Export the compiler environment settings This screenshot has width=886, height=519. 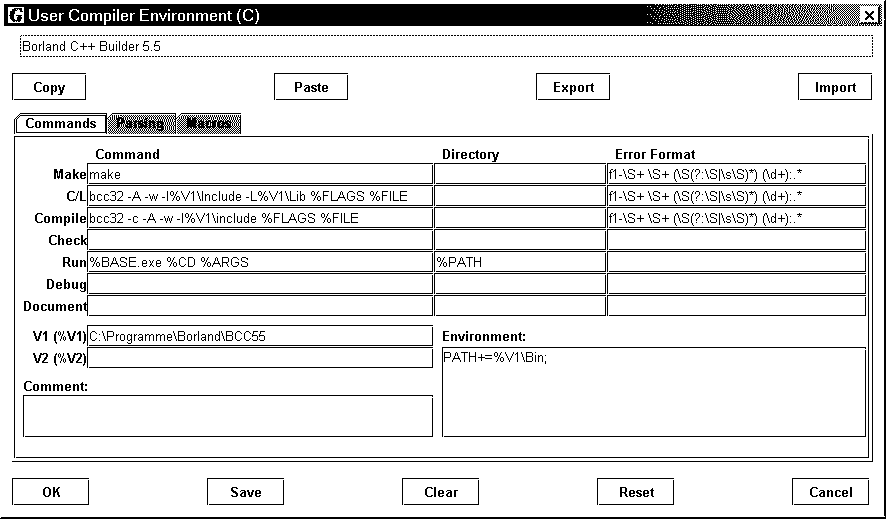(x=573, y=87)
